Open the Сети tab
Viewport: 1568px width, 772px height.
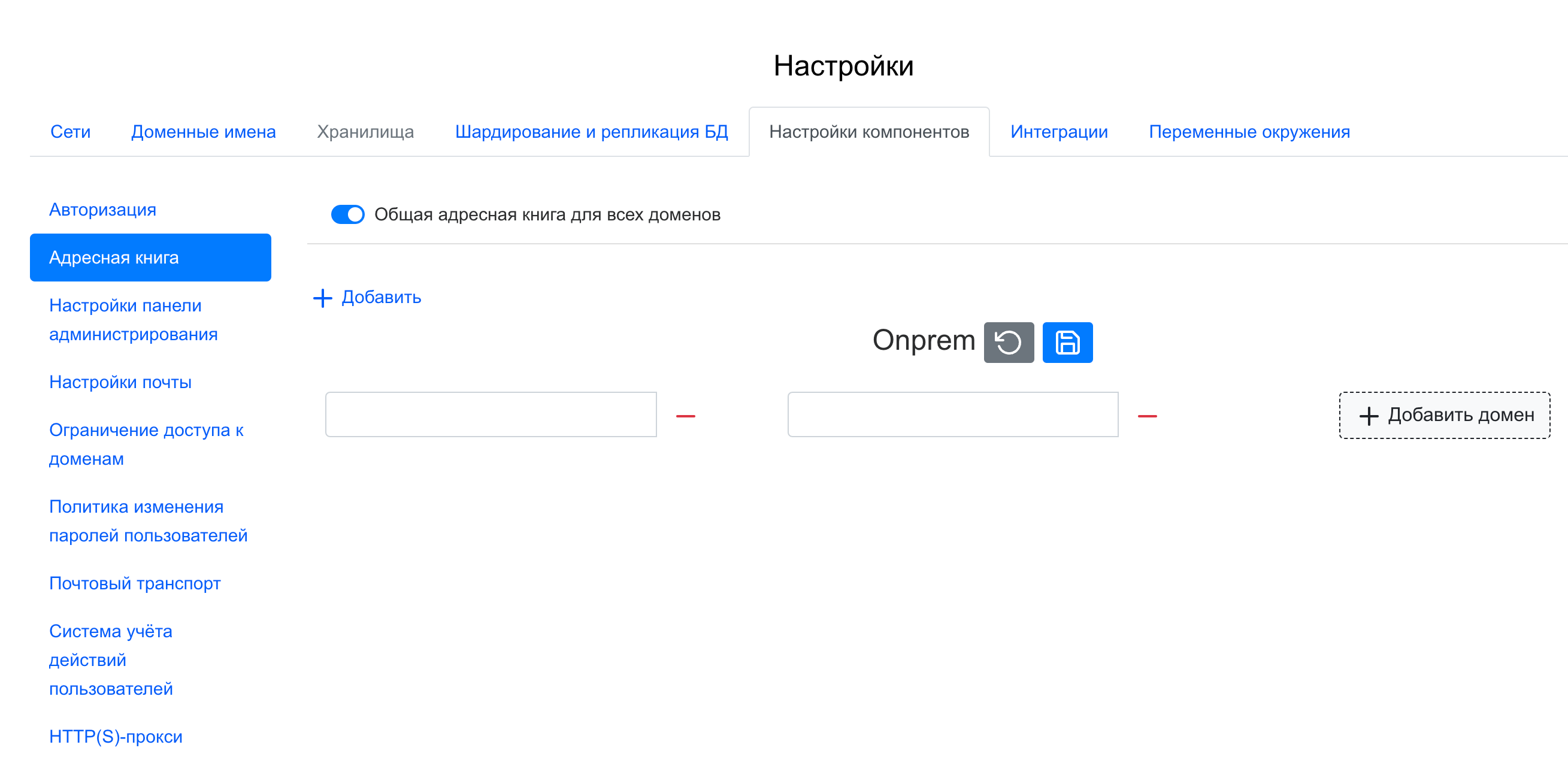[70, 132]
